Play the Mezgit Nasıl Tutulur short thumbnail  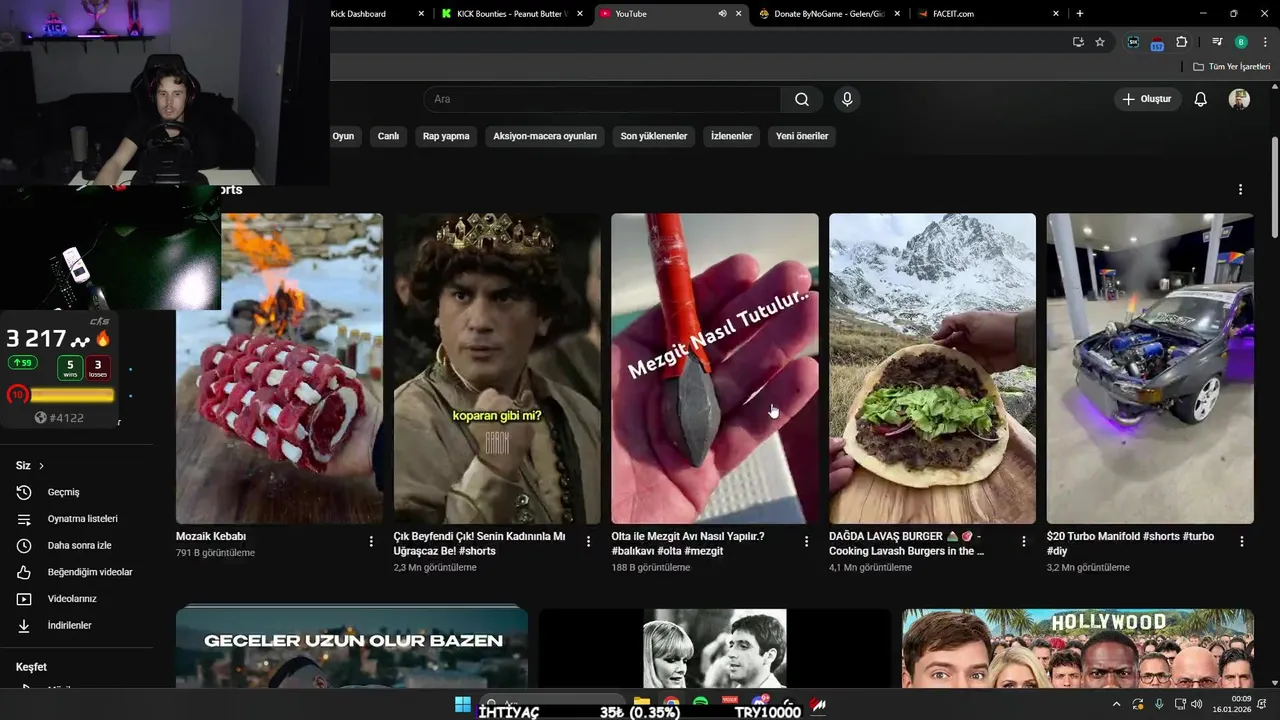[x=715, y=368]
